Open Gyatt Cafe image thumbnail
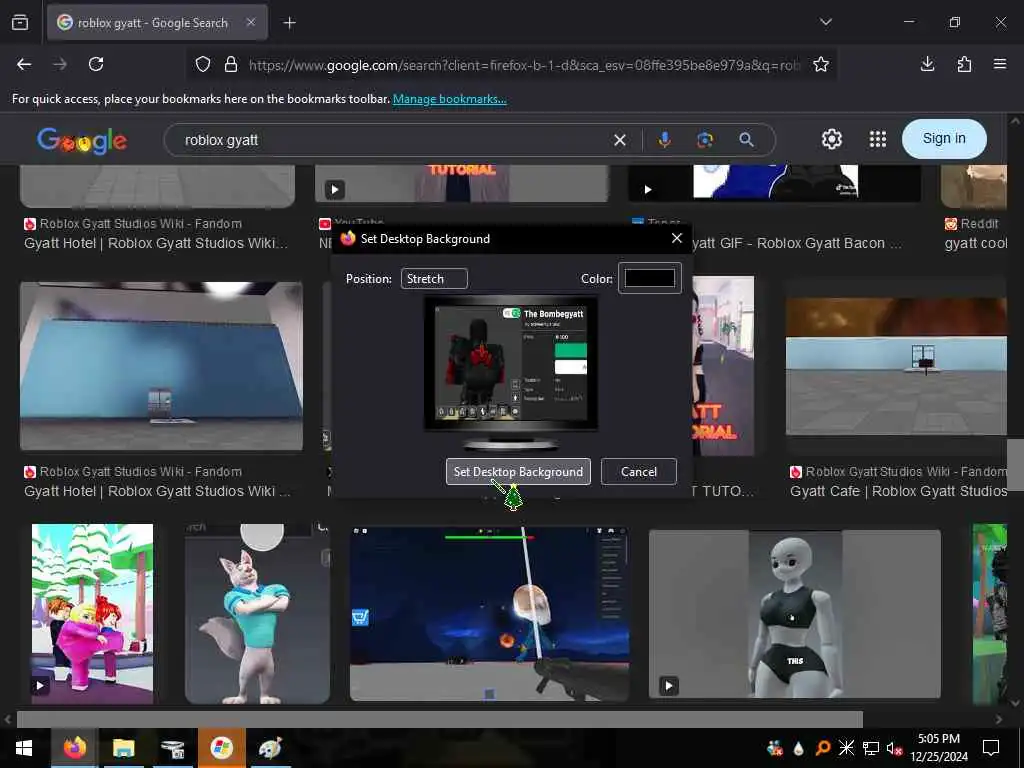This screenshot has height=768, width=1024. (x=896, y=366)
